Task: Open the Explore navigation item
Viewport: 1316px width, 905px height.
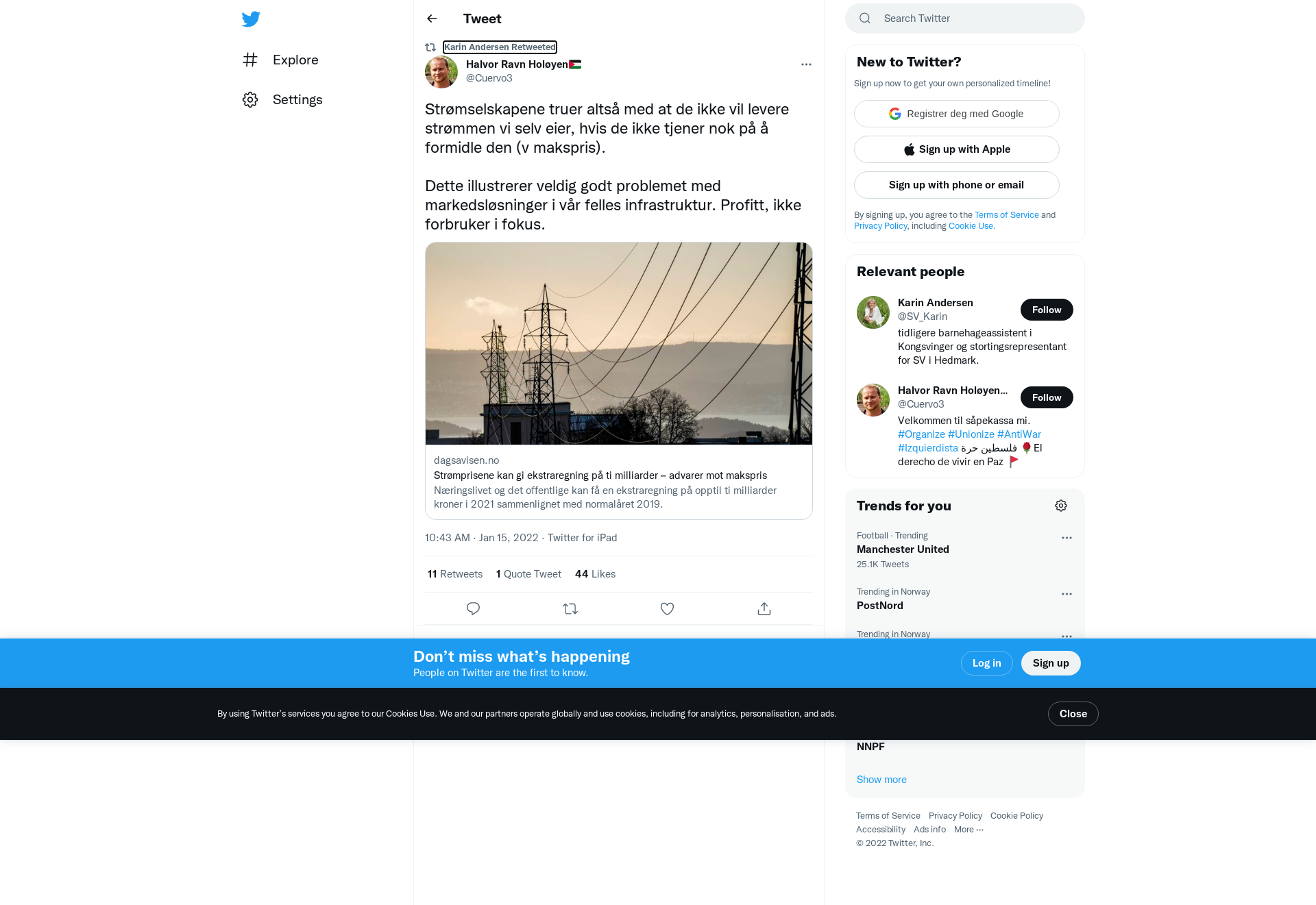Action: tap(280, 60)
